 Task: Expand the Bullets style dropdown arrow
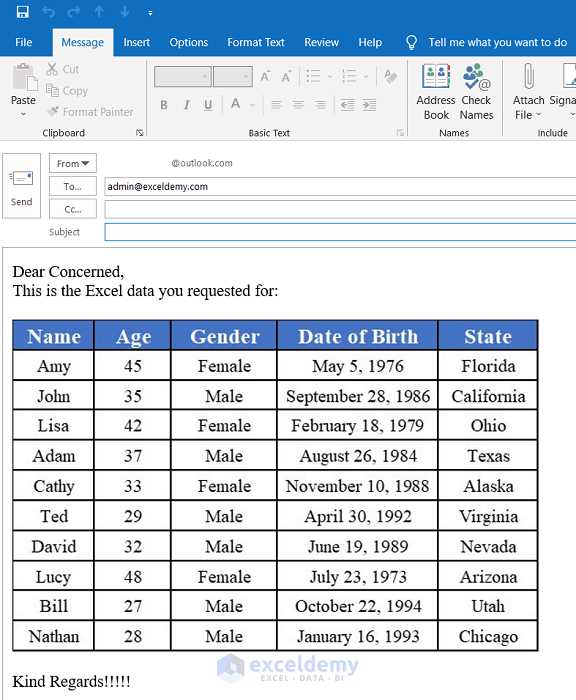(x=330, y=77)
